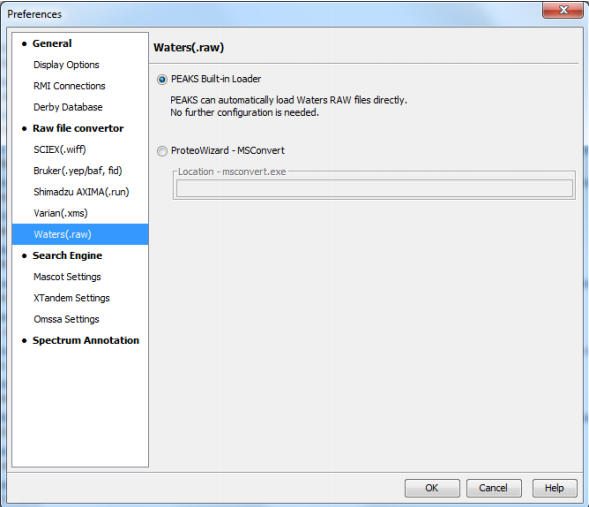Viewport: 589px width, 507px height.
Task: Open Bruker(.yep/baf, fid) converter settings
Action: click(x=78, y=171)
